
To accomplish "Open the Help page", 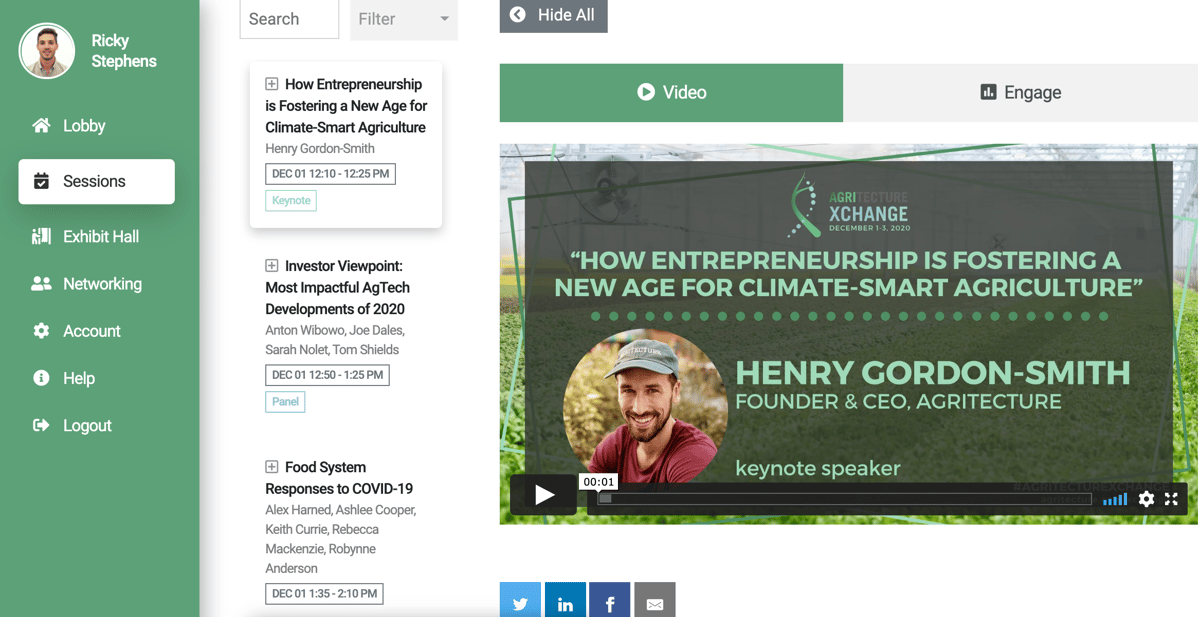I will pyautogui.click(x=79, y=378).
